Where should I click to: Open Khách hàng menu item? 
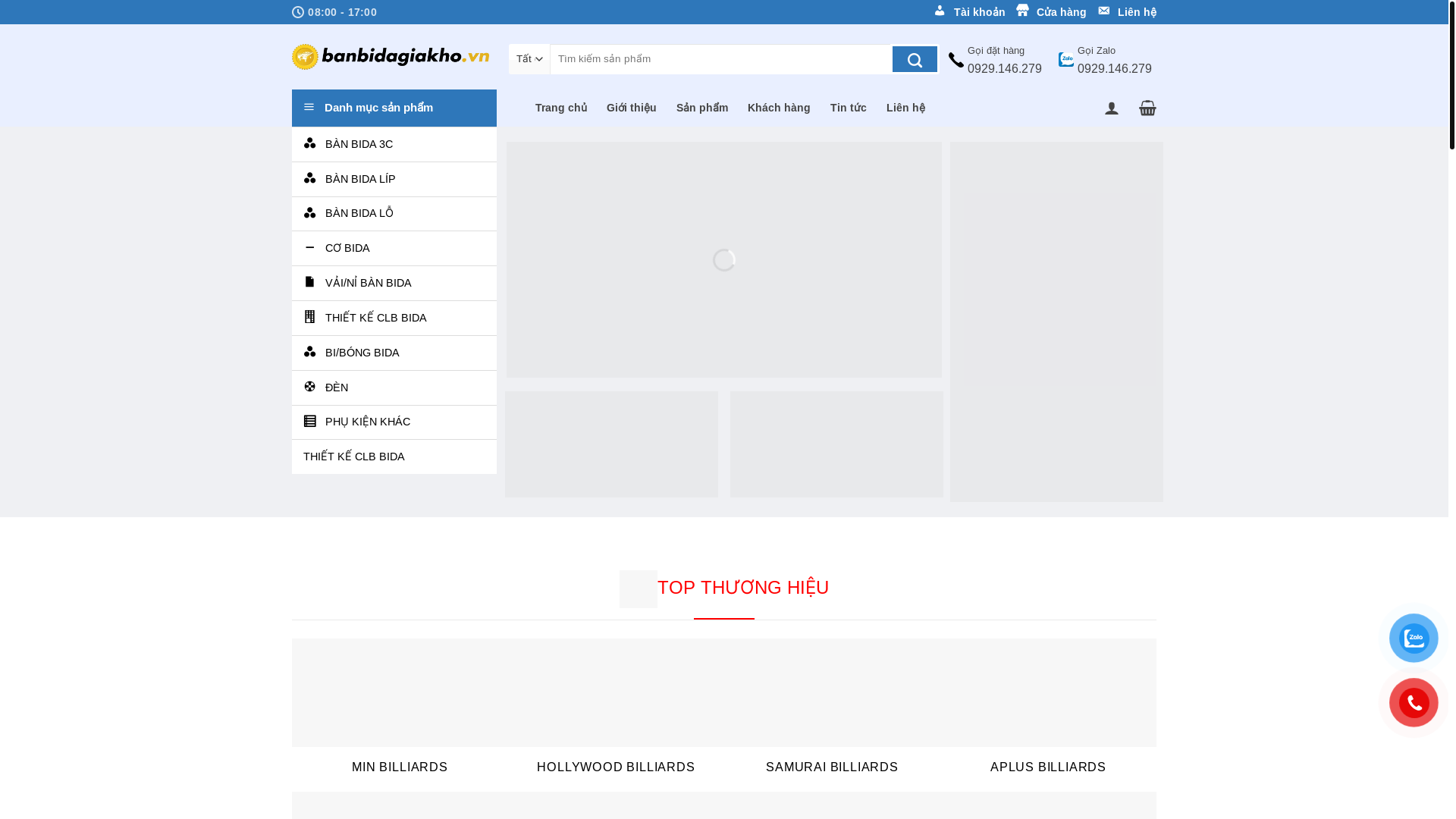779,108
